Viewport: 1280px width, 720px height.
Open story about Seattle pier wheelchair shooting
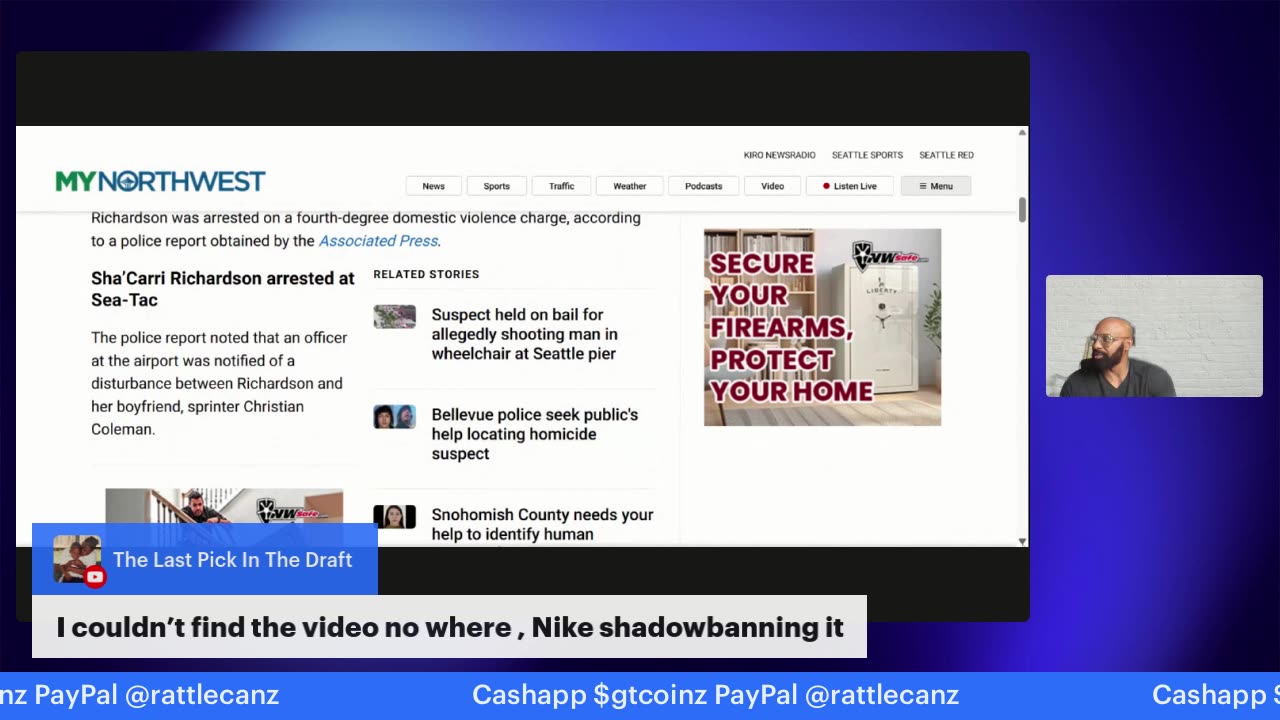click(x=525, y=334)
